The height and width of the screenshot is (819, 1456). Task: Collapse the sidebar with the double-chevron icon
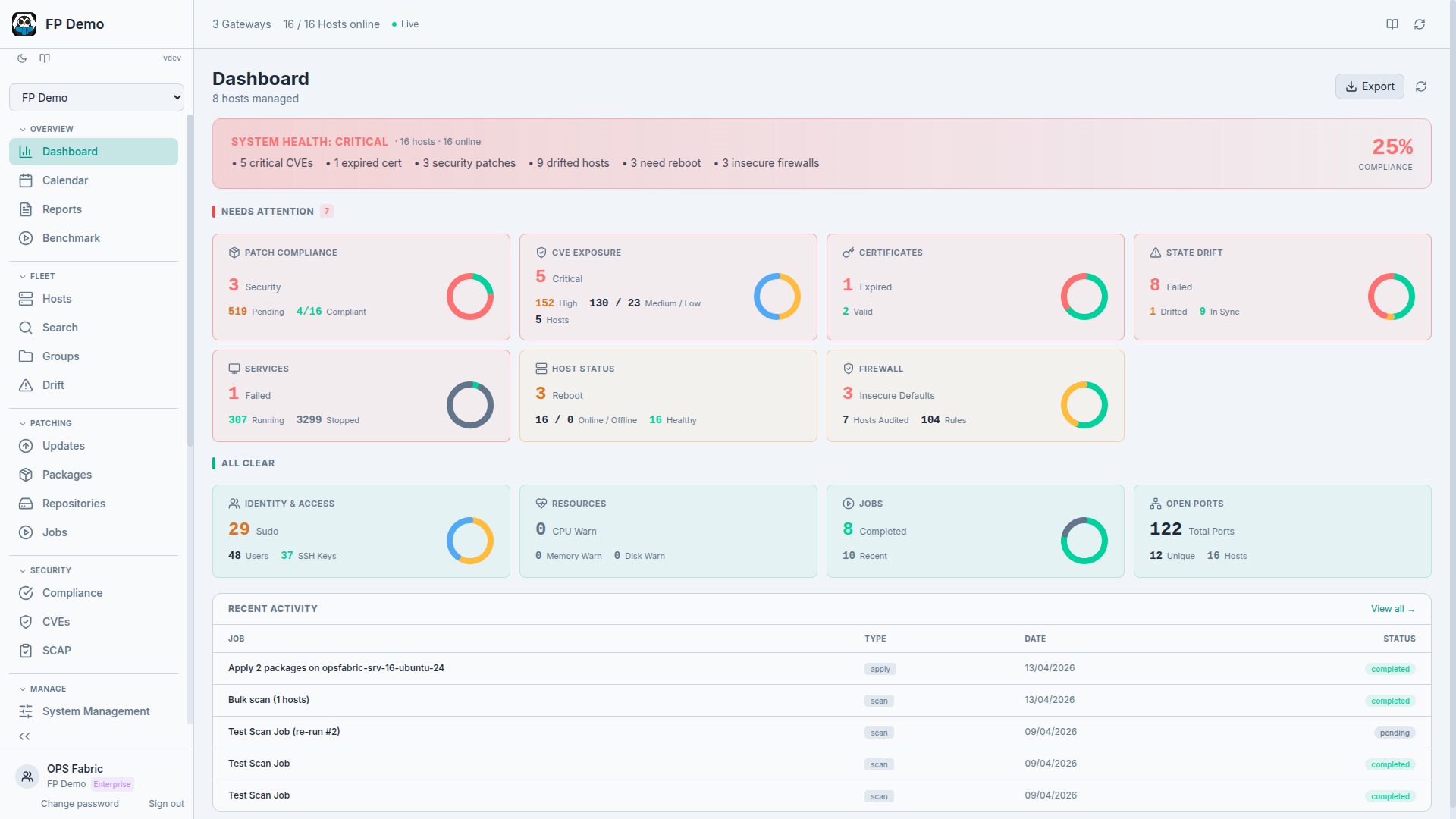[24, 736]
